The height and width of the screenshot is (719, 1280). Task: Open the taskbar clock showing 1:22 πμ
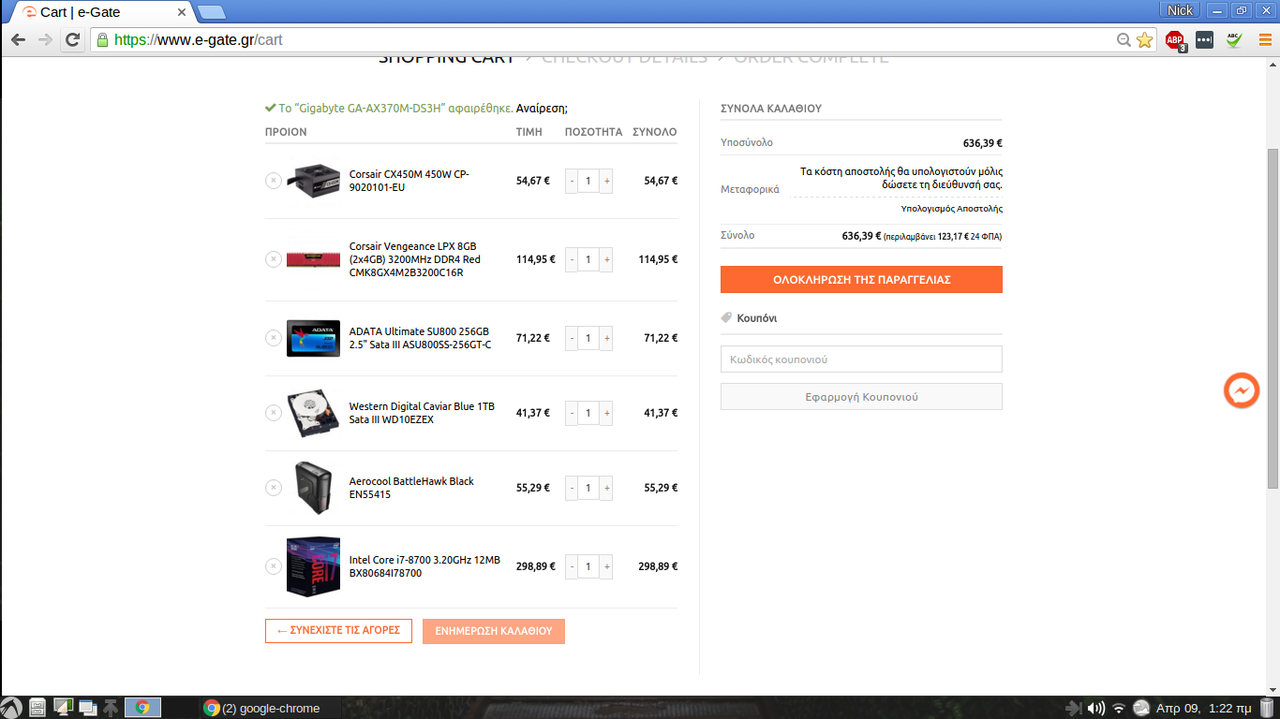[x=1205, y=708]
